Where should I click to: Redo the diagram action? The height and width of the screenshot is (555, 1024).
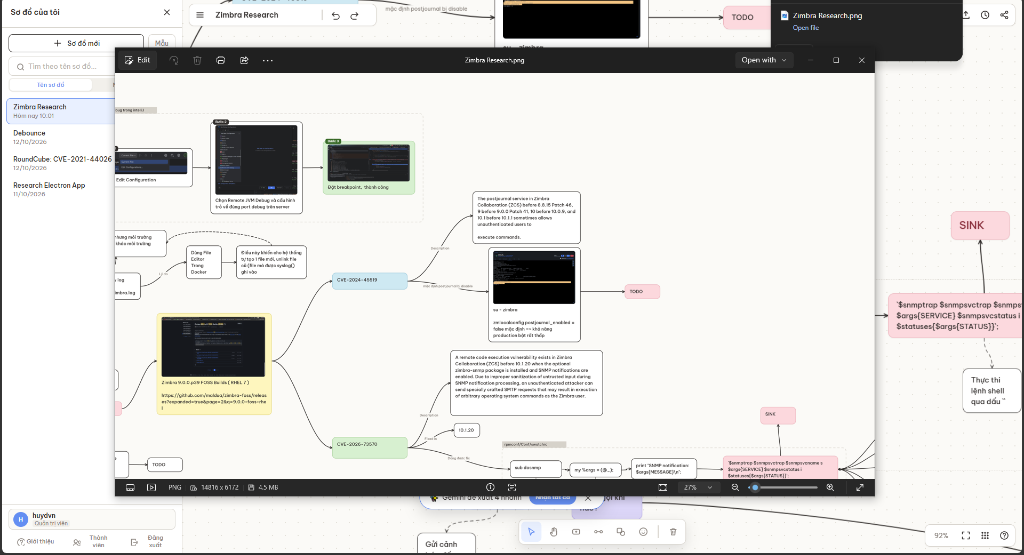355,16
